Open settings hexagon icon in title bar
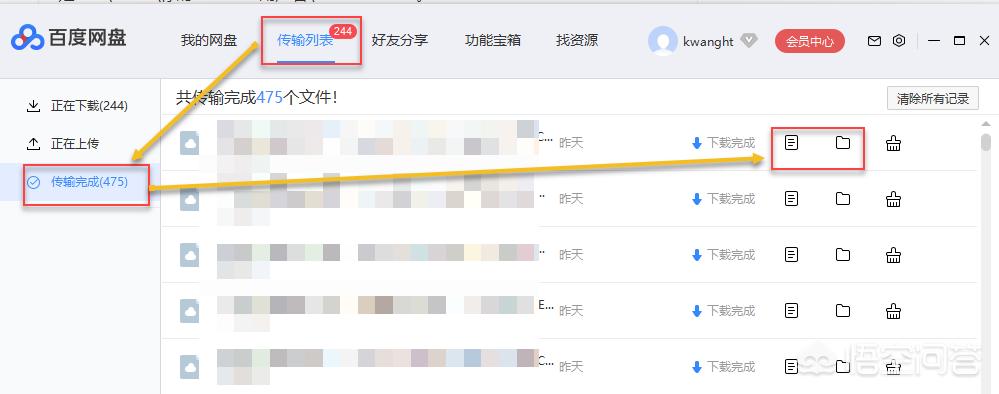 click(899, 41)
